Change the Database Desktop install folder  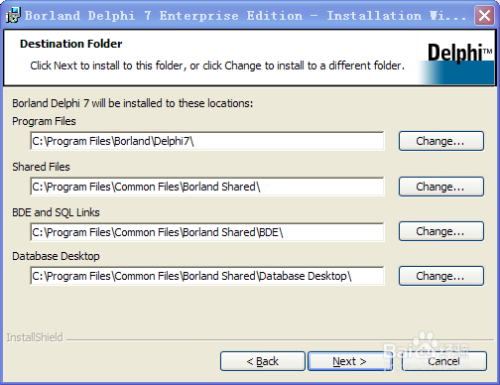[x=441, y=276]
